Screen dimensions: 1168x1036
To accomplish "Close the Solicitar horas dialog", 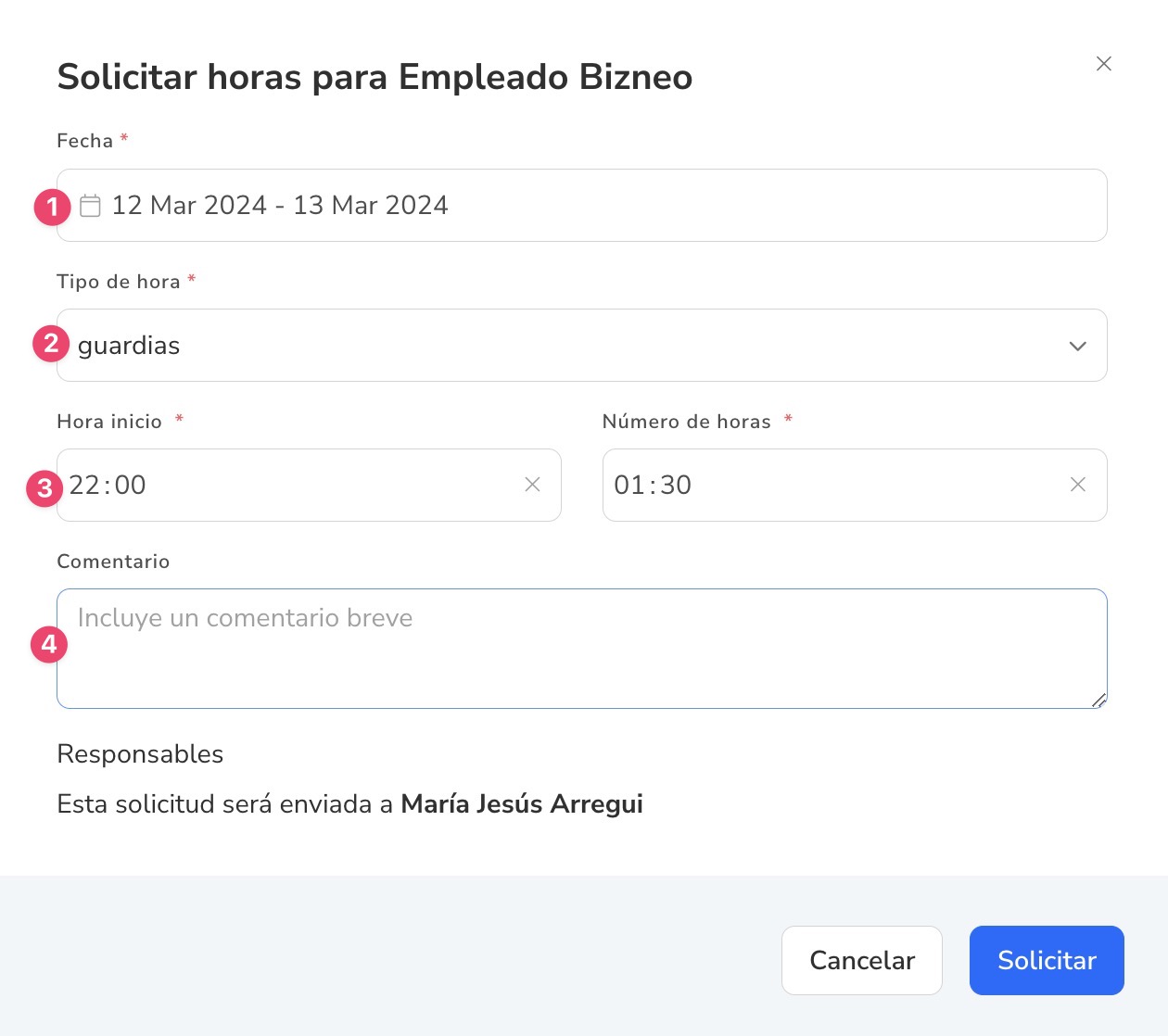I will pyautogui.click(x=1103, y=64).
